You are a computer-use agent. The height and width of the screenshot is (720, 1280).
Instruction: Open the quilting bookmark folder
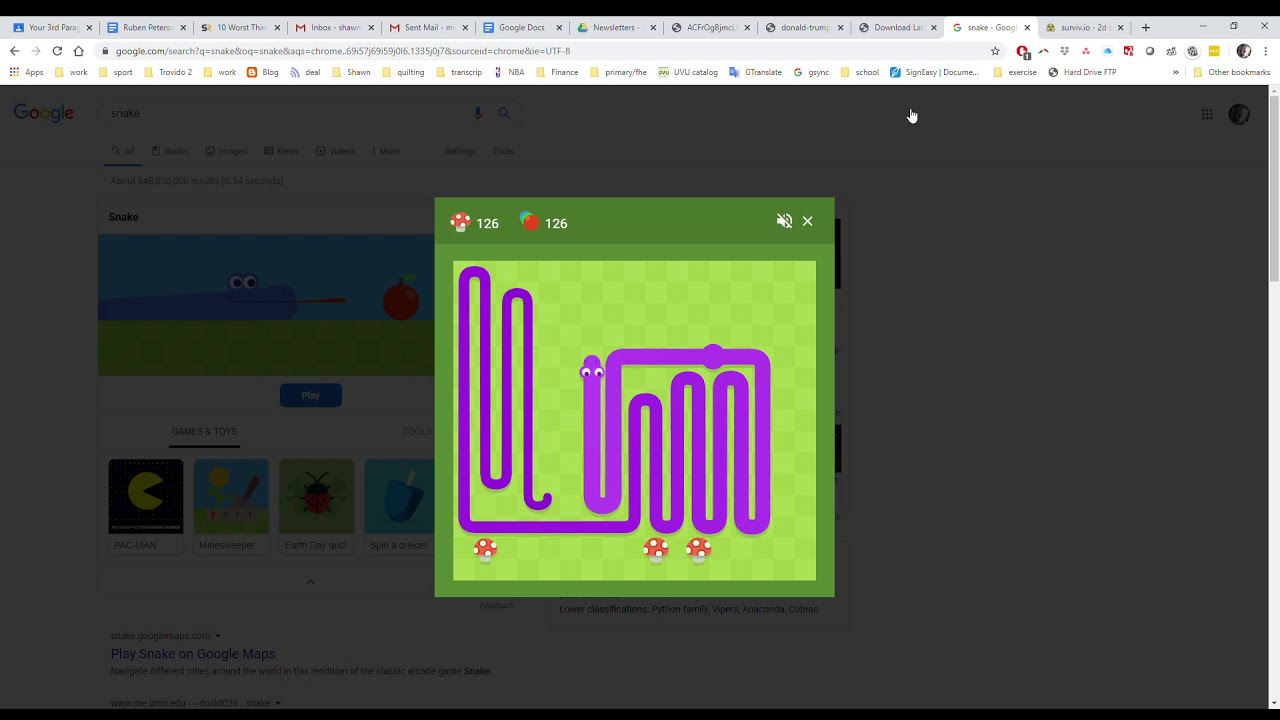tap(403, 72)
